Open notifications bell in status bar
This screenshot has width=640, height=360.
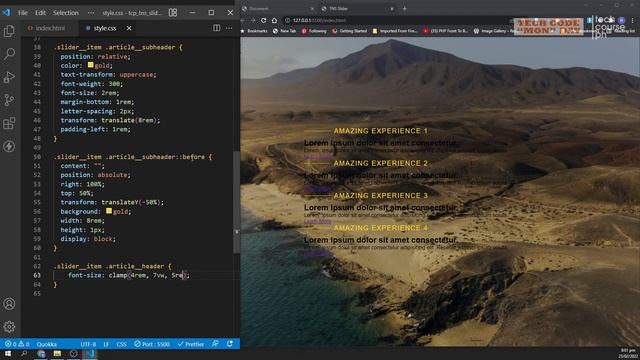(230, 344)
